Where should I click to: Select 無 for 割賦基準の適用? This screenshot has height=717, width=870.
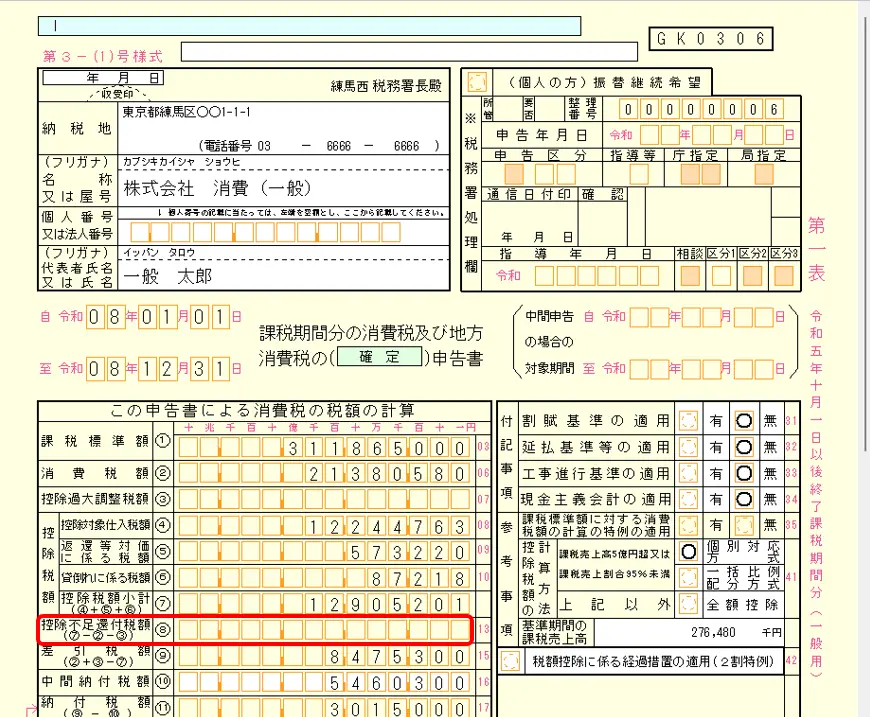click(x=744, y=421)
